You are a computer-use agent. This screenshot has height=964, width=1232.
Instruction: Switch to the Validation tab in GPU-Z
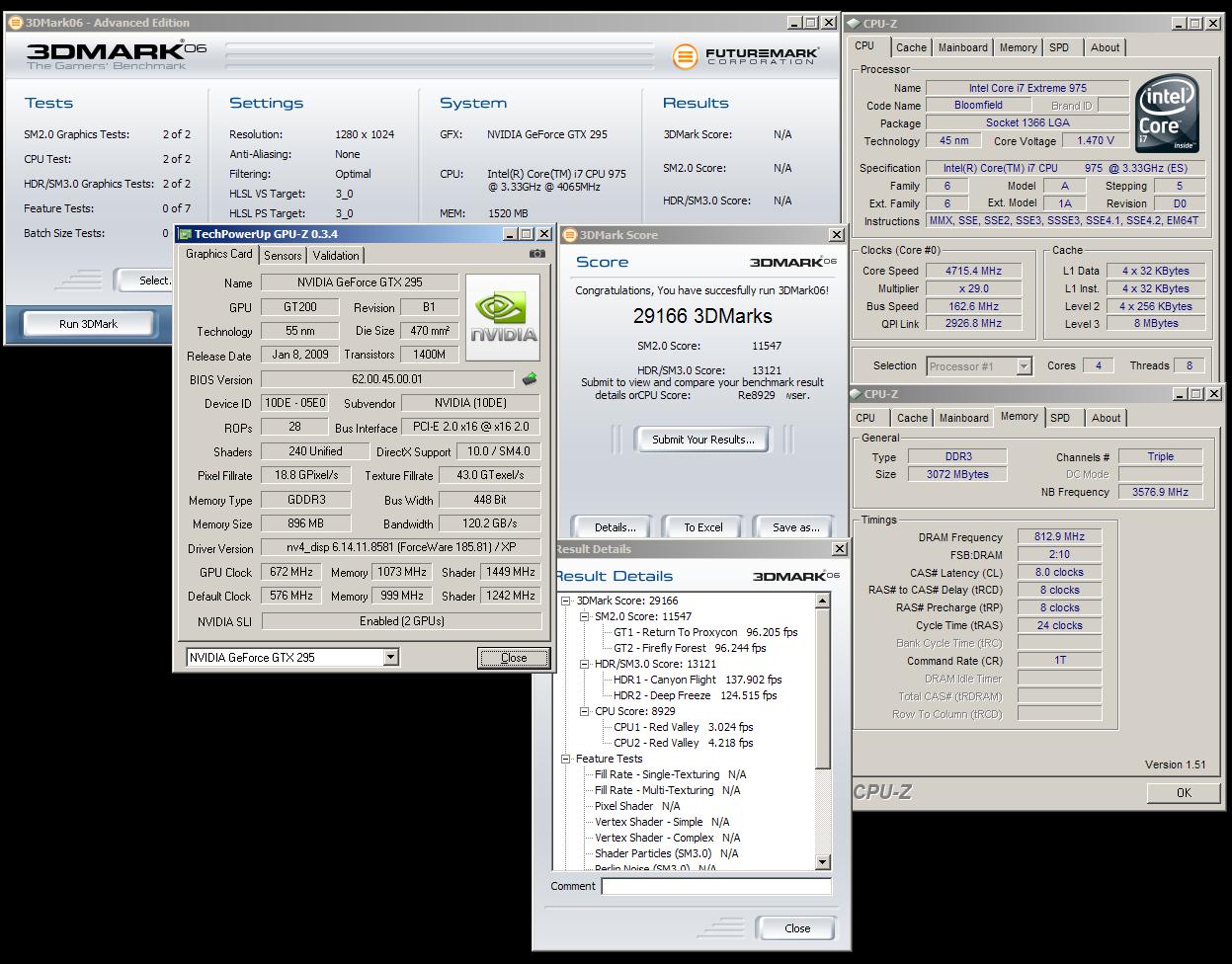coord(336,255)
